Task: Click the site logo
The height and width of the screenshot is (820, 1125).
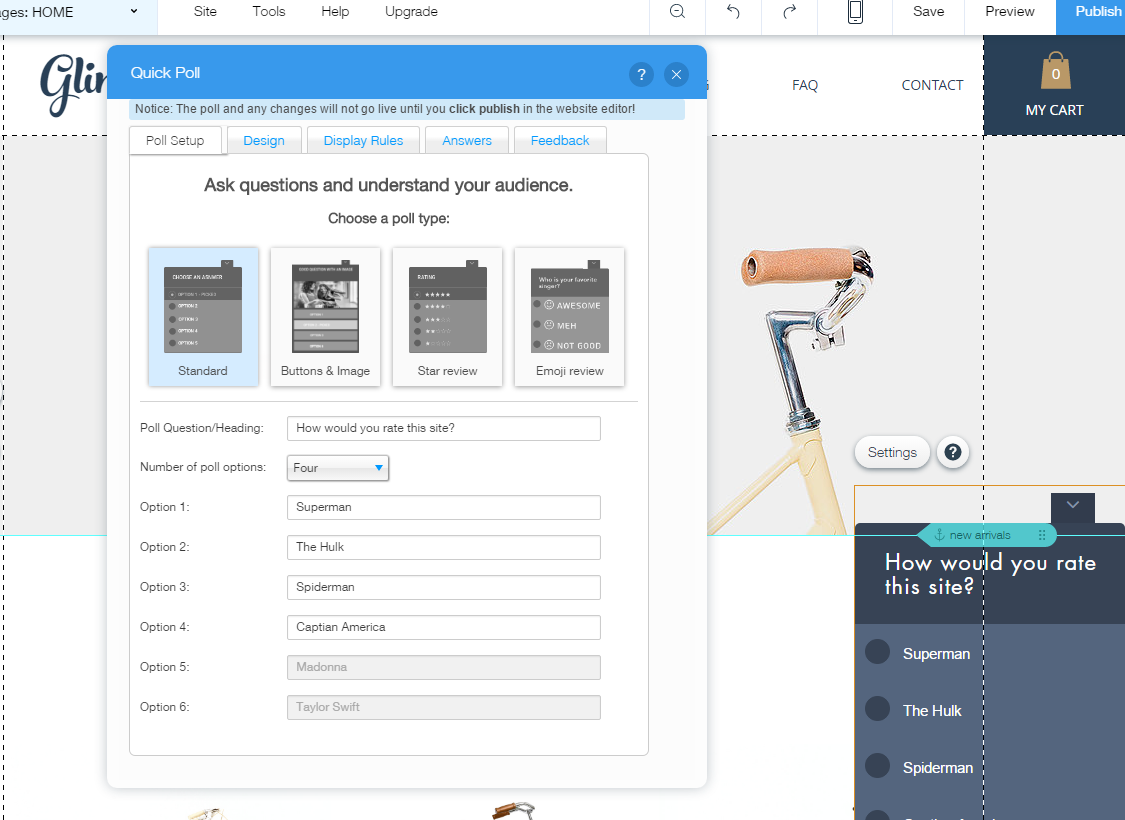Action: click(72, 84)
